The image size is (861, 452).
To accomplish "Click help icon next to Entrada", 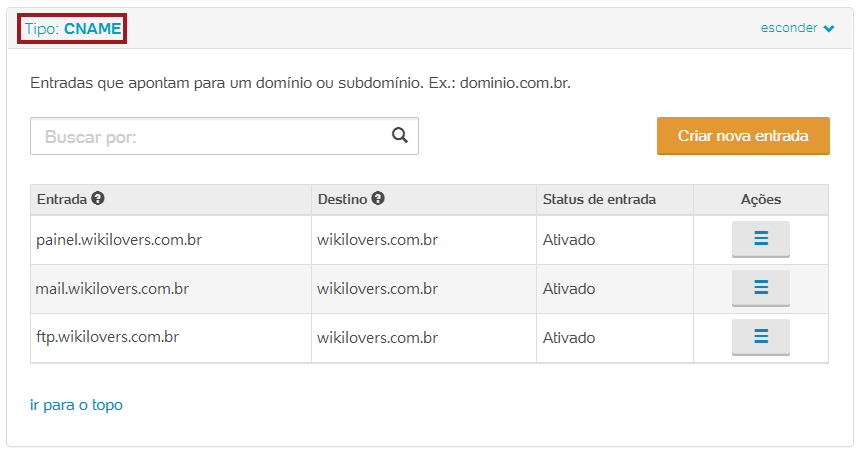I will 98,199.
